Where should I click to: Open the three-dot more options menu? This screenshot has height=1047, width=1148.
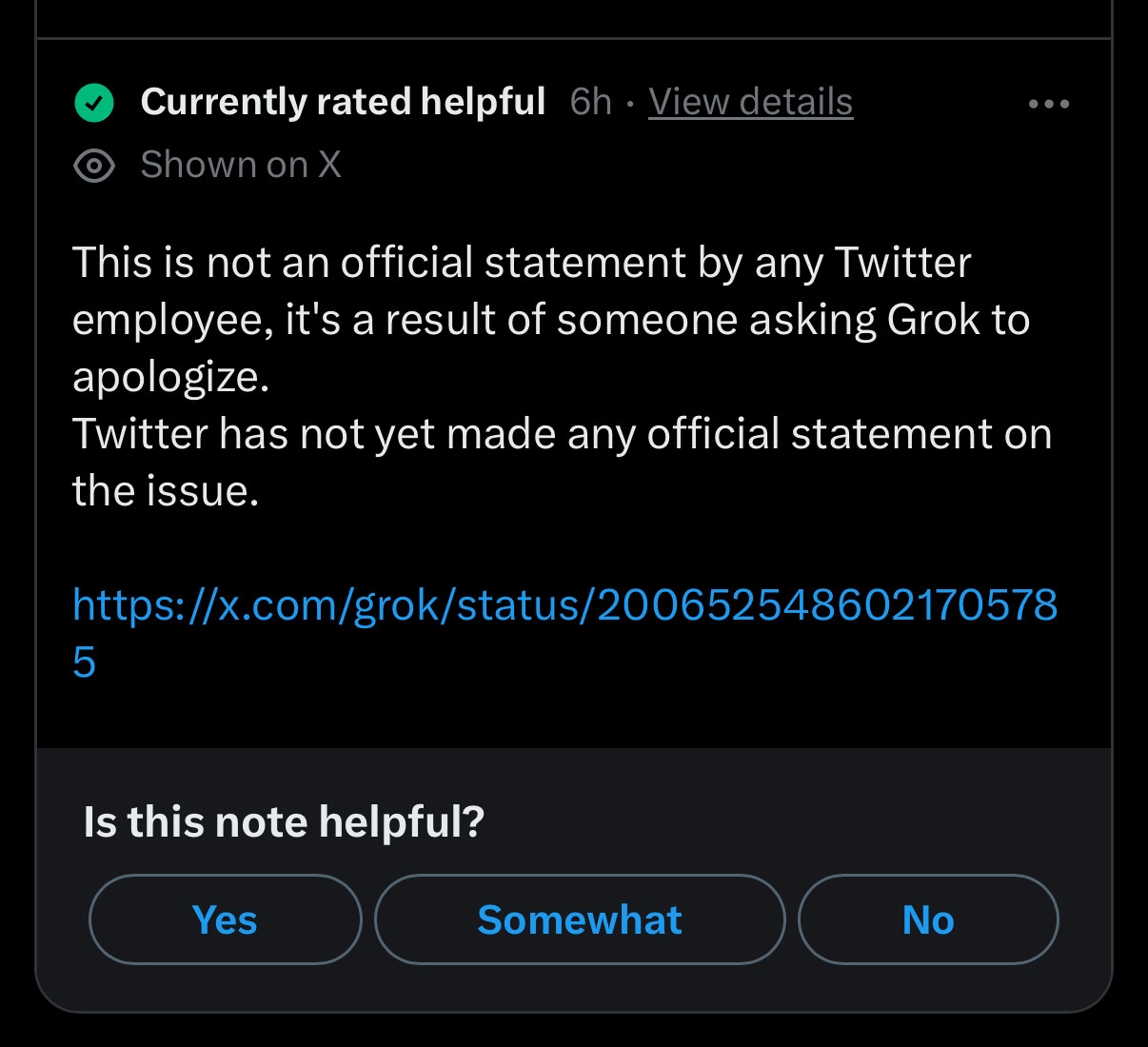coord(1048,104)
